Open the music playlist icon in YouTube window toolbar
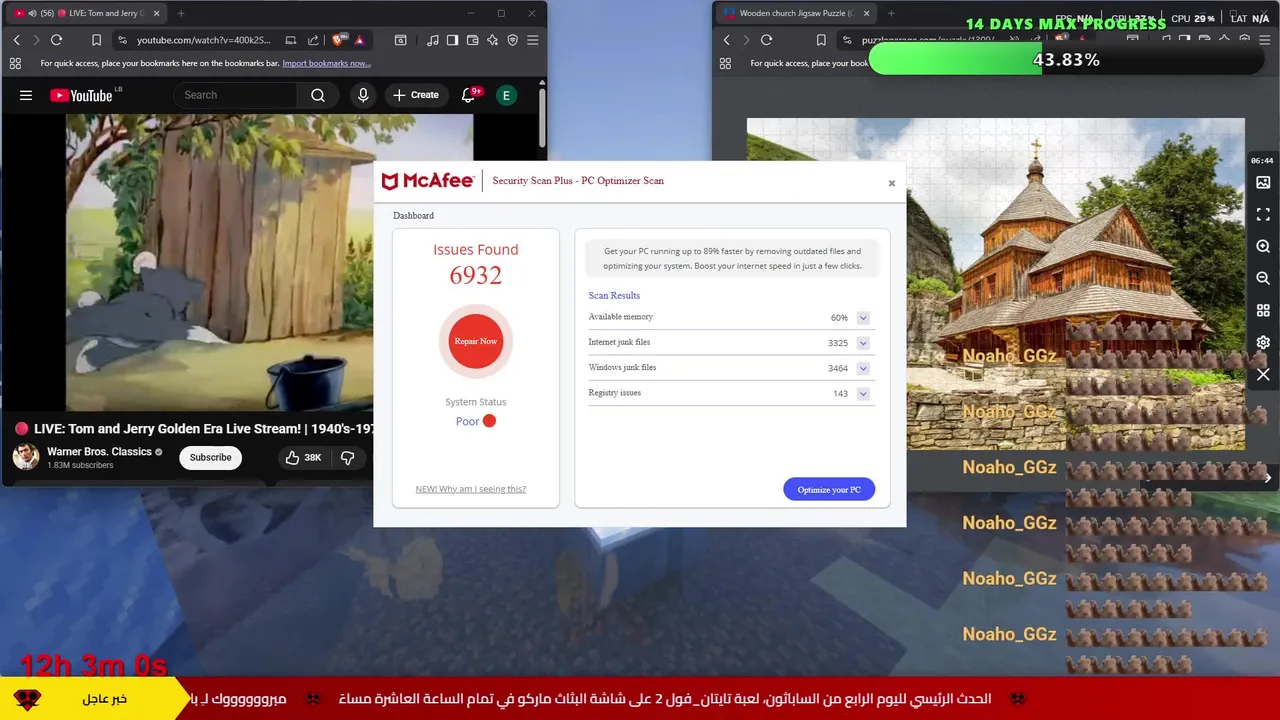The height and width of the screenshot is (720, 1280). pyautogui.click(x=432, y=40)
